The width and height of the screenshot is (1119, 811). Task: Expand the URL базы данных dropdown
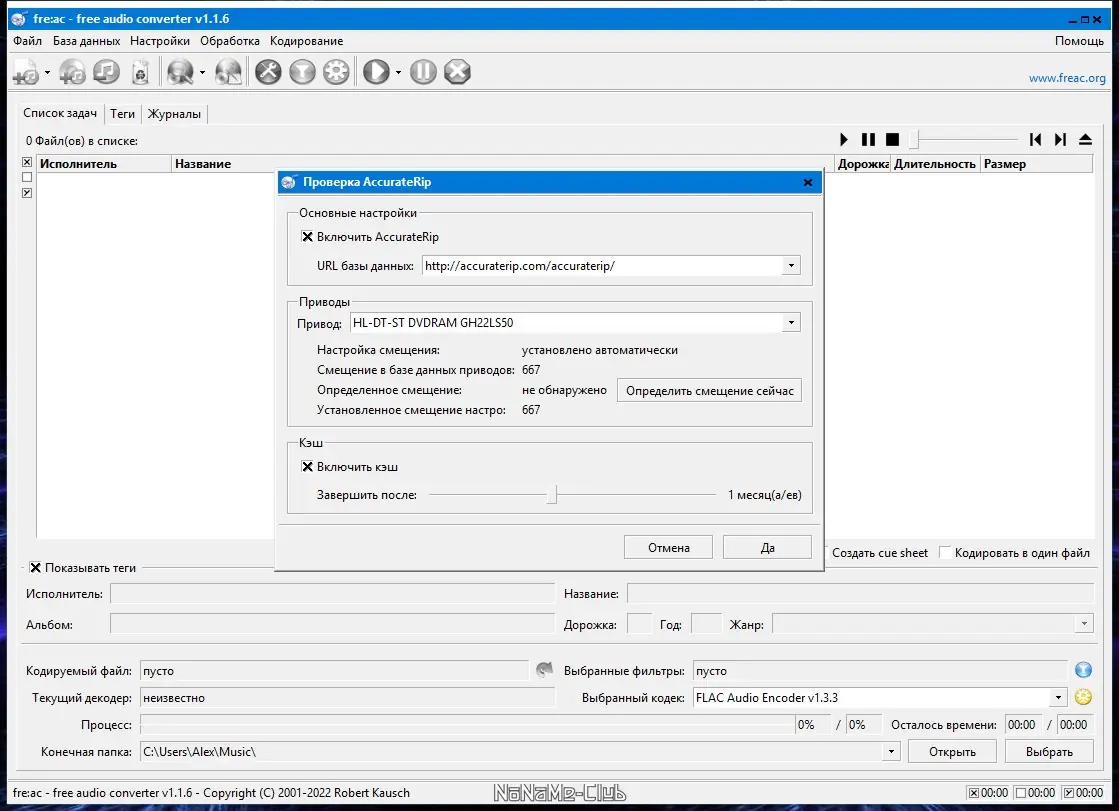pyautogui.click(x=790, y=265)
